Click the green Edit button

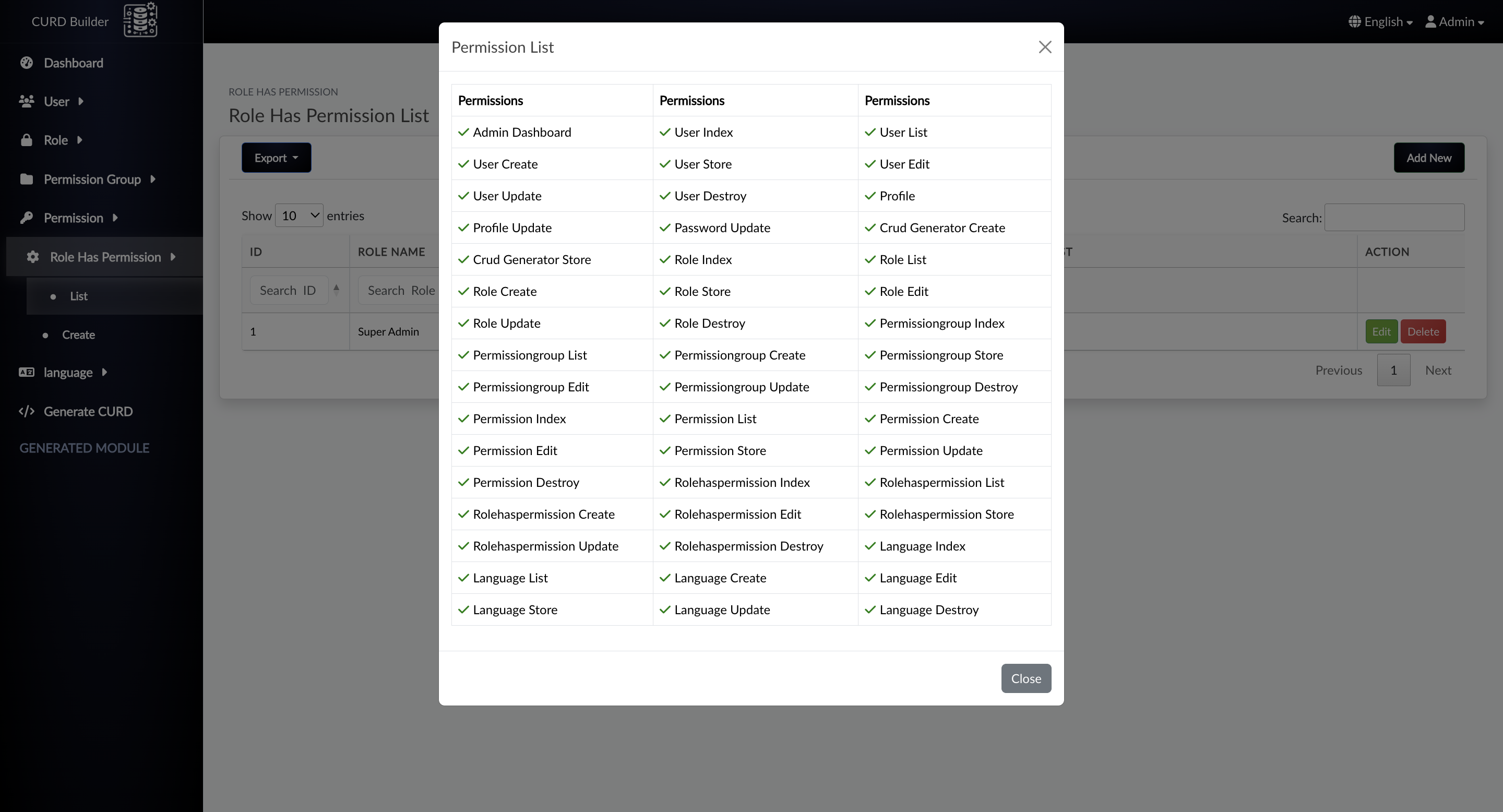pyautogui.click(x=1381, y=331)
